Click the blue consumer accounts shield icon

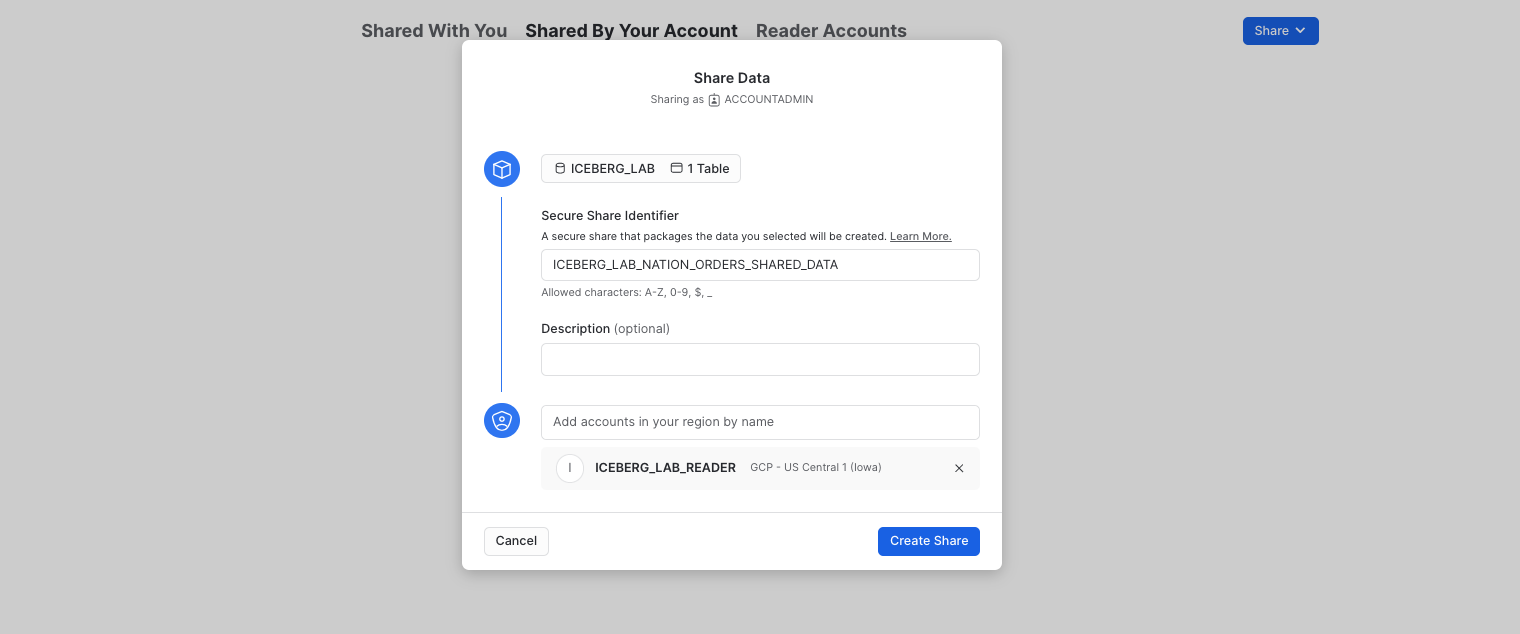point(502,421)
